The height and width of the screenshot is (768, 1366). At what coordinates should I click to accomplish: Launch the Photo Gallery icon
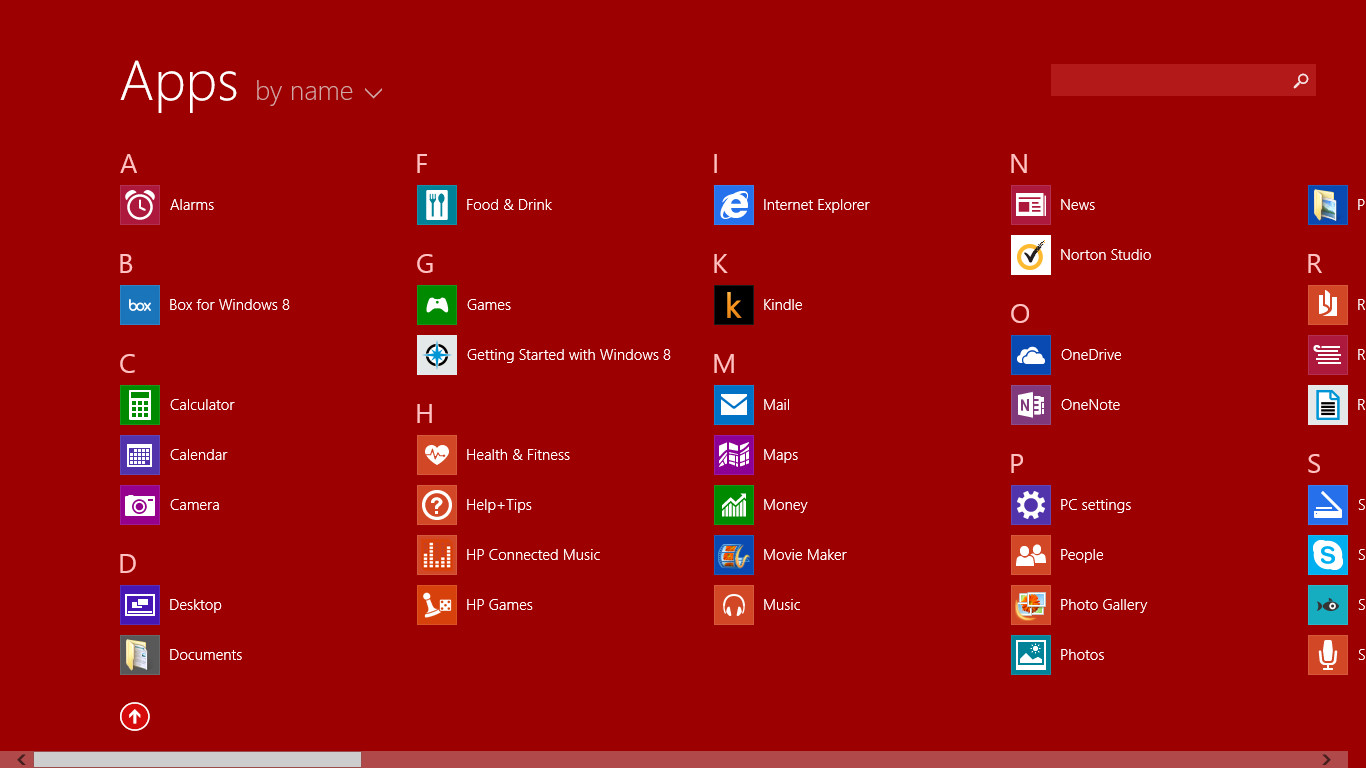tap(1031, 605)
